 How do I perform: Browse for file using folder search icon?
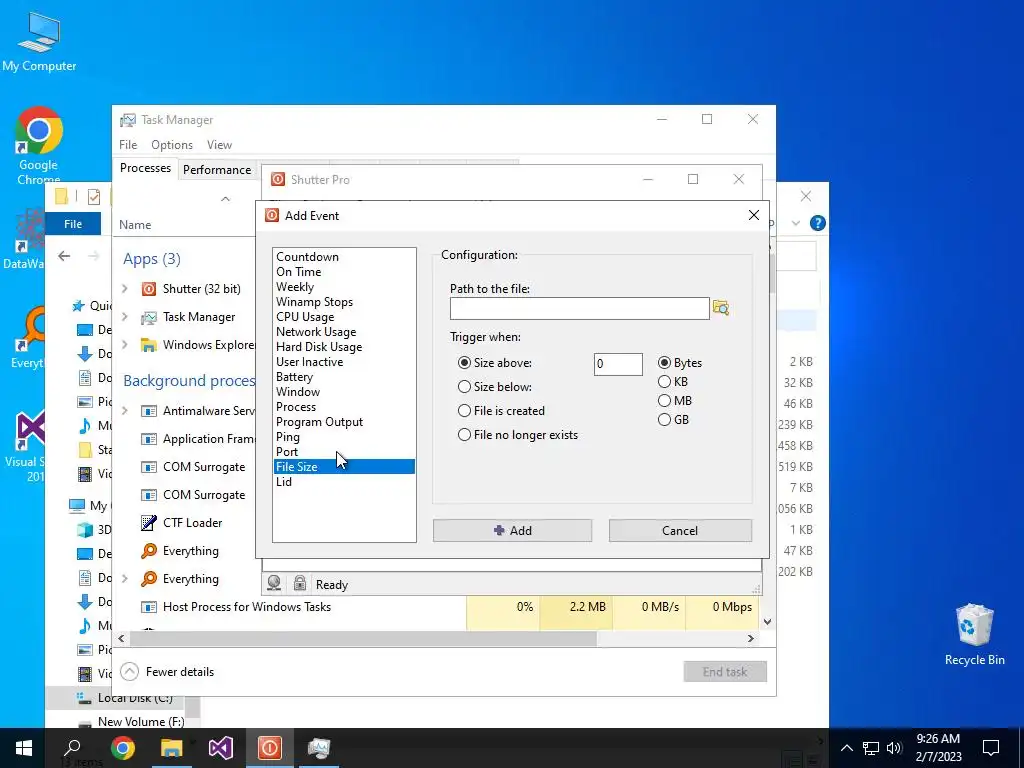point(721,308)
